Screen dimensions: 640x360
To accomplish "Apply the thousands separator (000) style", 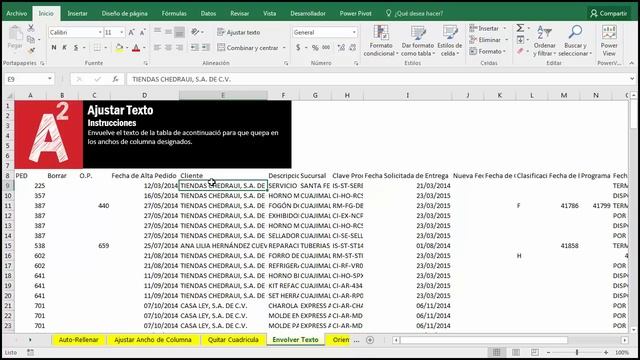I will pos(326,48).
